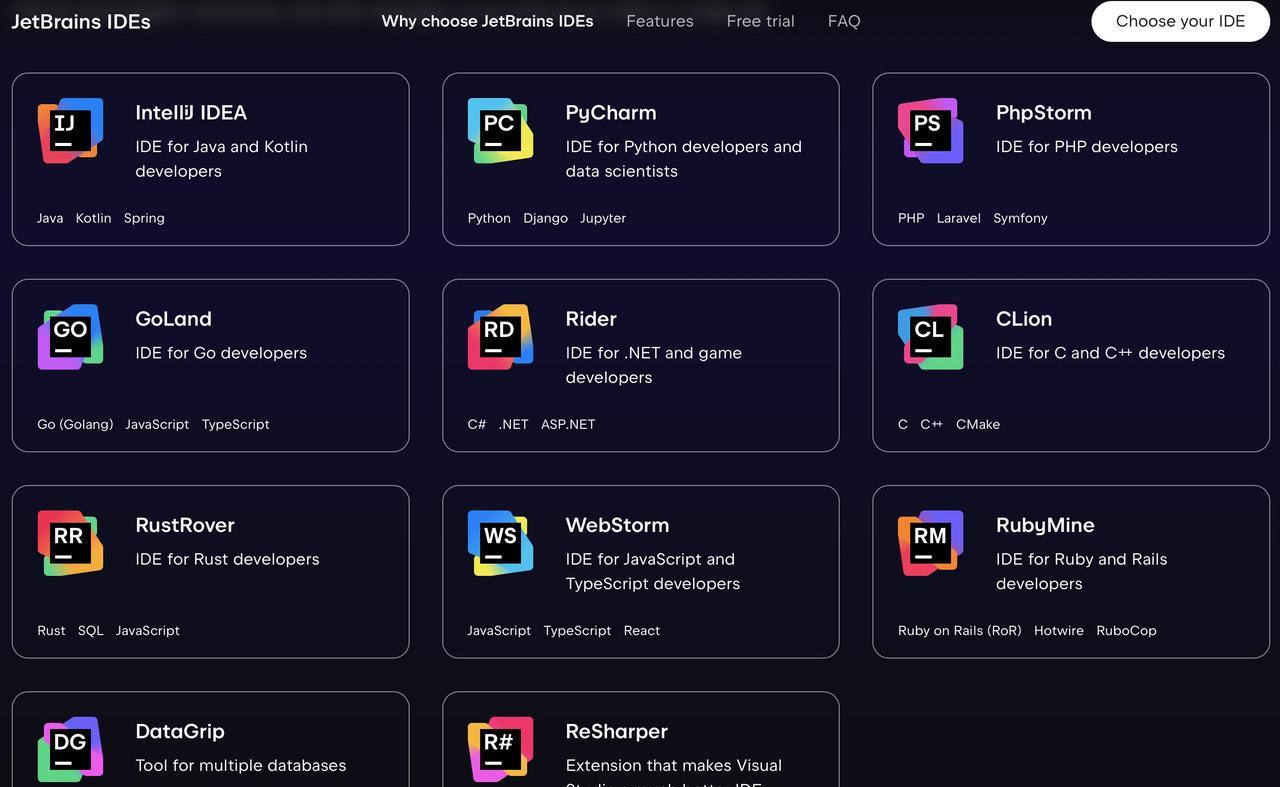Viewport: 1280px width, 787px height.
Task: Click 'Tool for multiple databases' description
Action: click(x=241, y=765)
